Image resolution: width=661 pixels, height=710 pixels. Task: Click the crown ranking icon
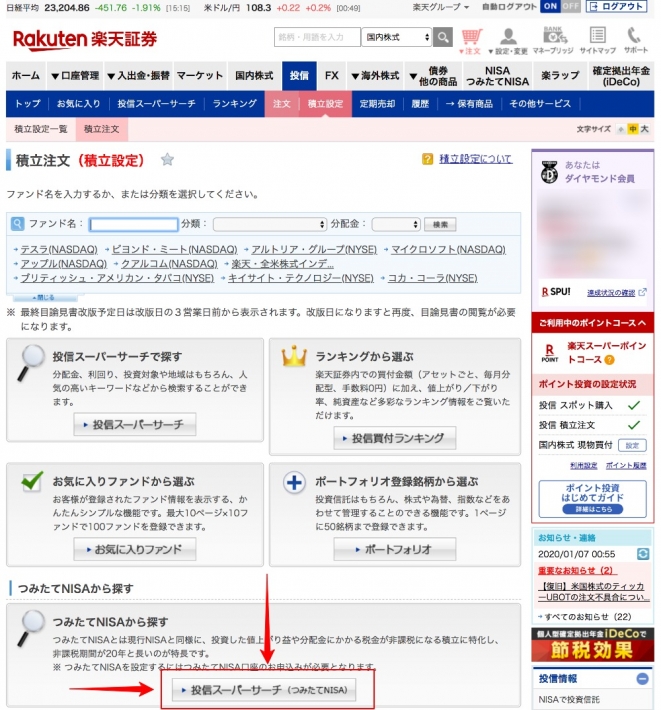[294, 356]
